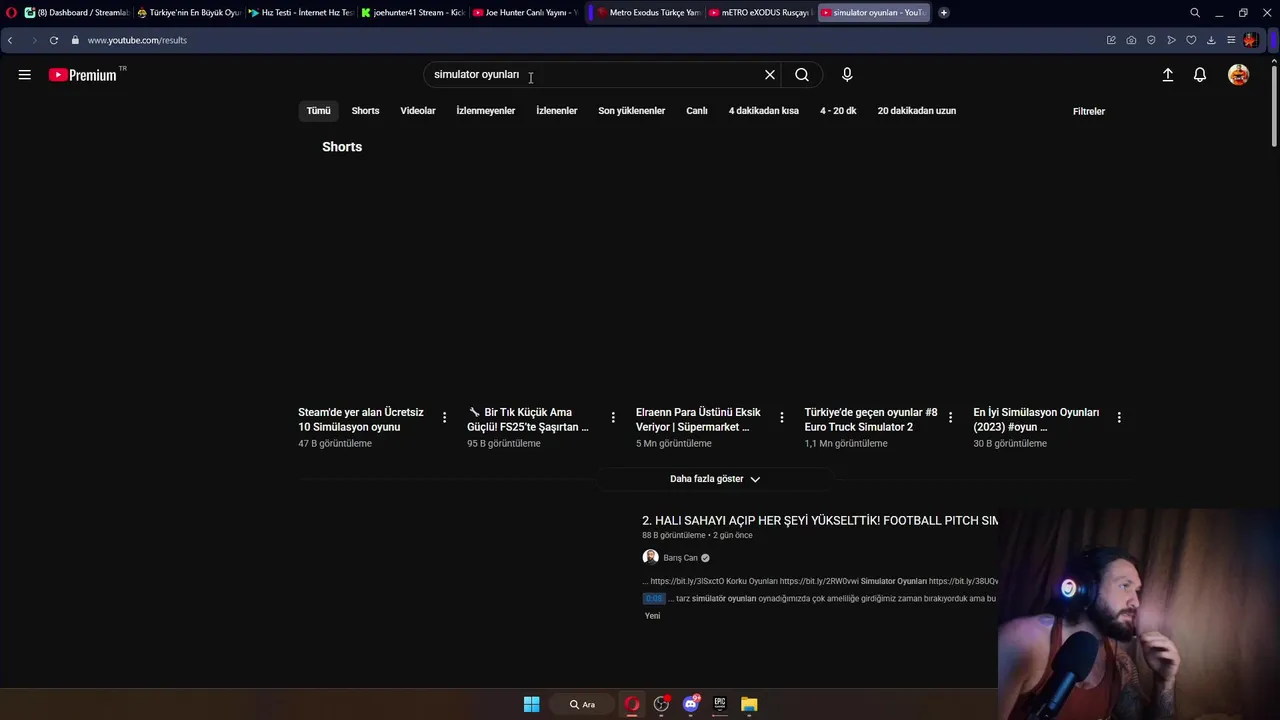Open Türkiye'de geçen oyunlar #8 short
Screen dimensions: 1280x720
tap(871, 419)
